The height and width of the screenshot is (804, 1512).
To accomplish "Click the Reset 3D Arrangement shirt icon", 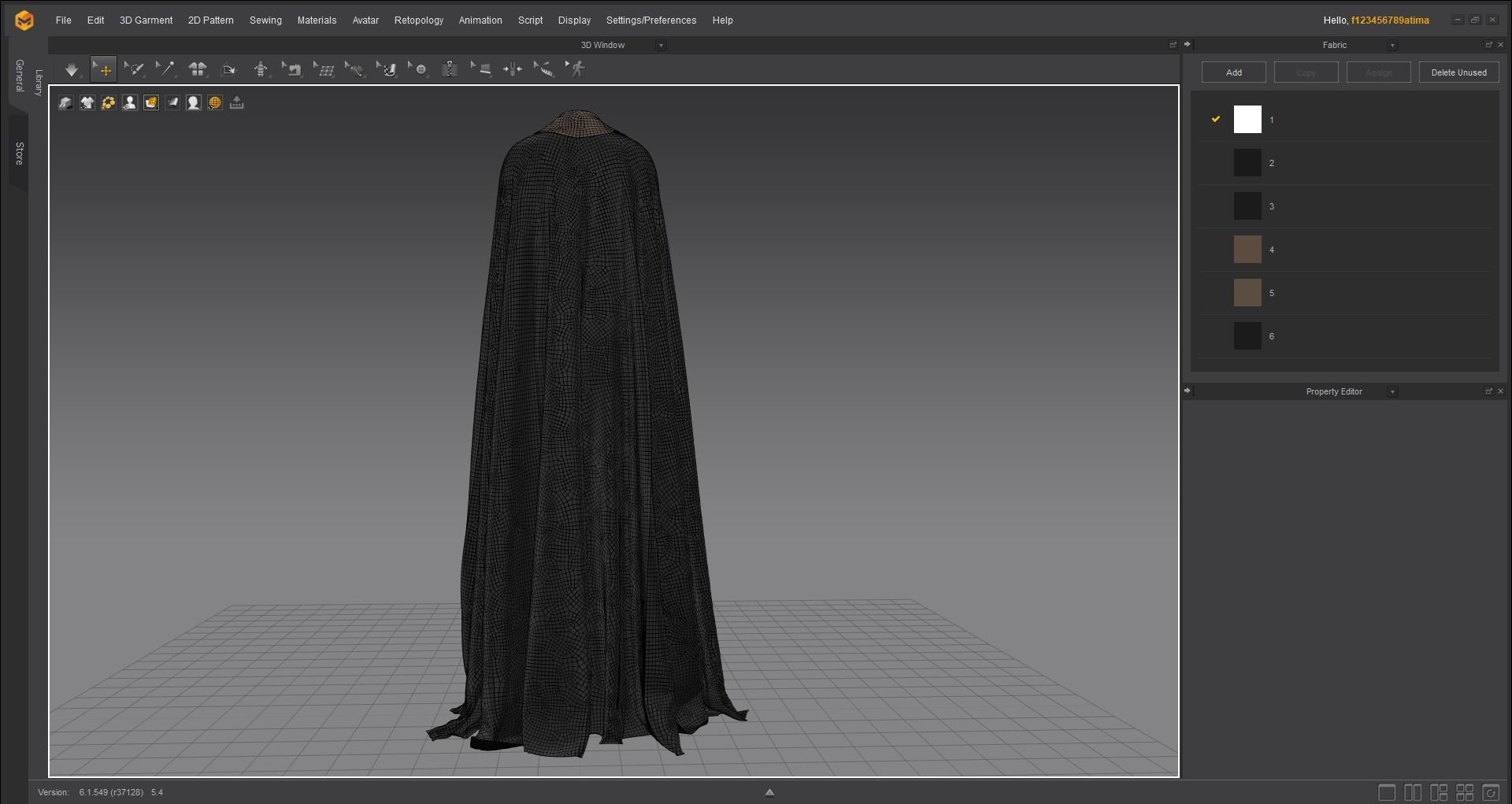I will [x=198, y=70].
